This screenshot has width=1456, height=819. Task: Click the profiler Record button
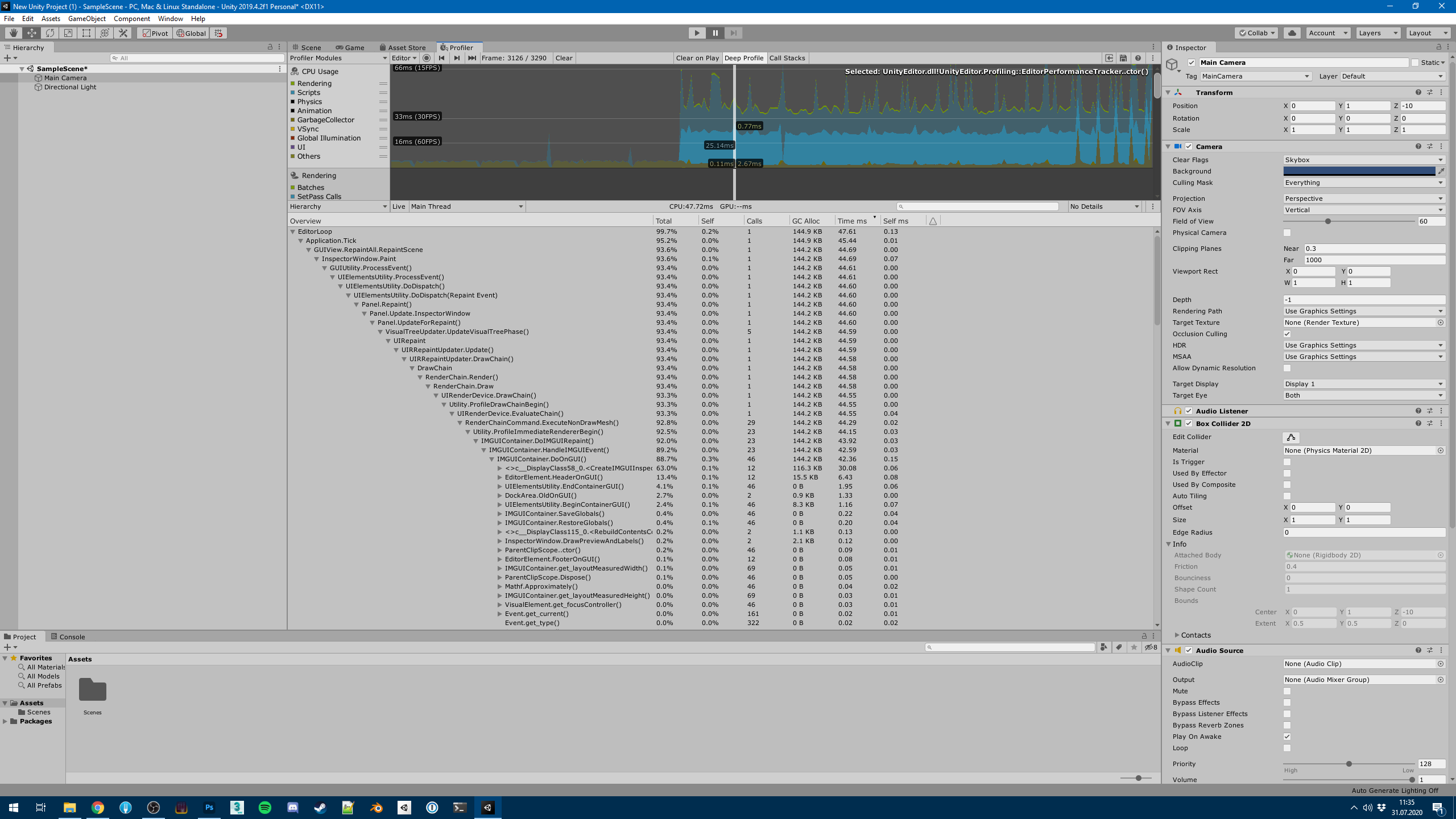[427, 58]
